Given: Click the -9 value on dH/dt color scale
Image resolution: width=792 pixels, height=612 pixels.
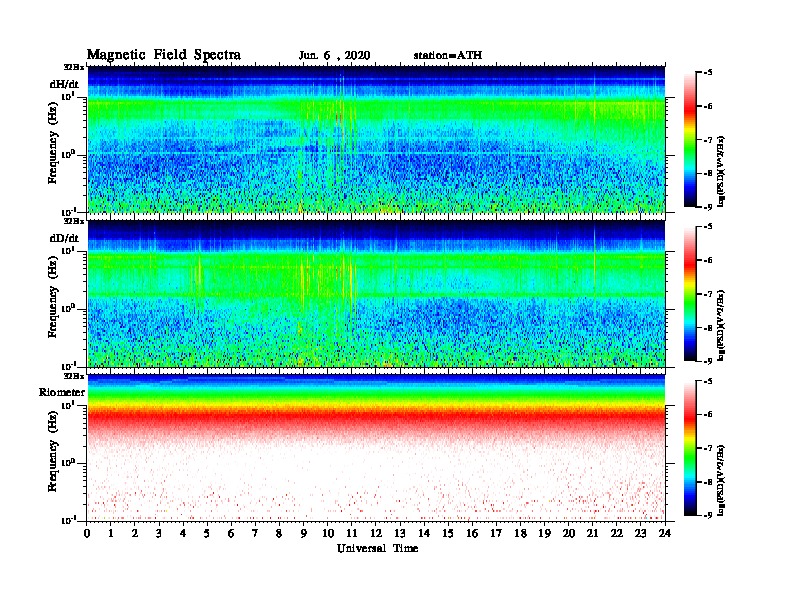Looking at the screenshot, I should 708,207.
